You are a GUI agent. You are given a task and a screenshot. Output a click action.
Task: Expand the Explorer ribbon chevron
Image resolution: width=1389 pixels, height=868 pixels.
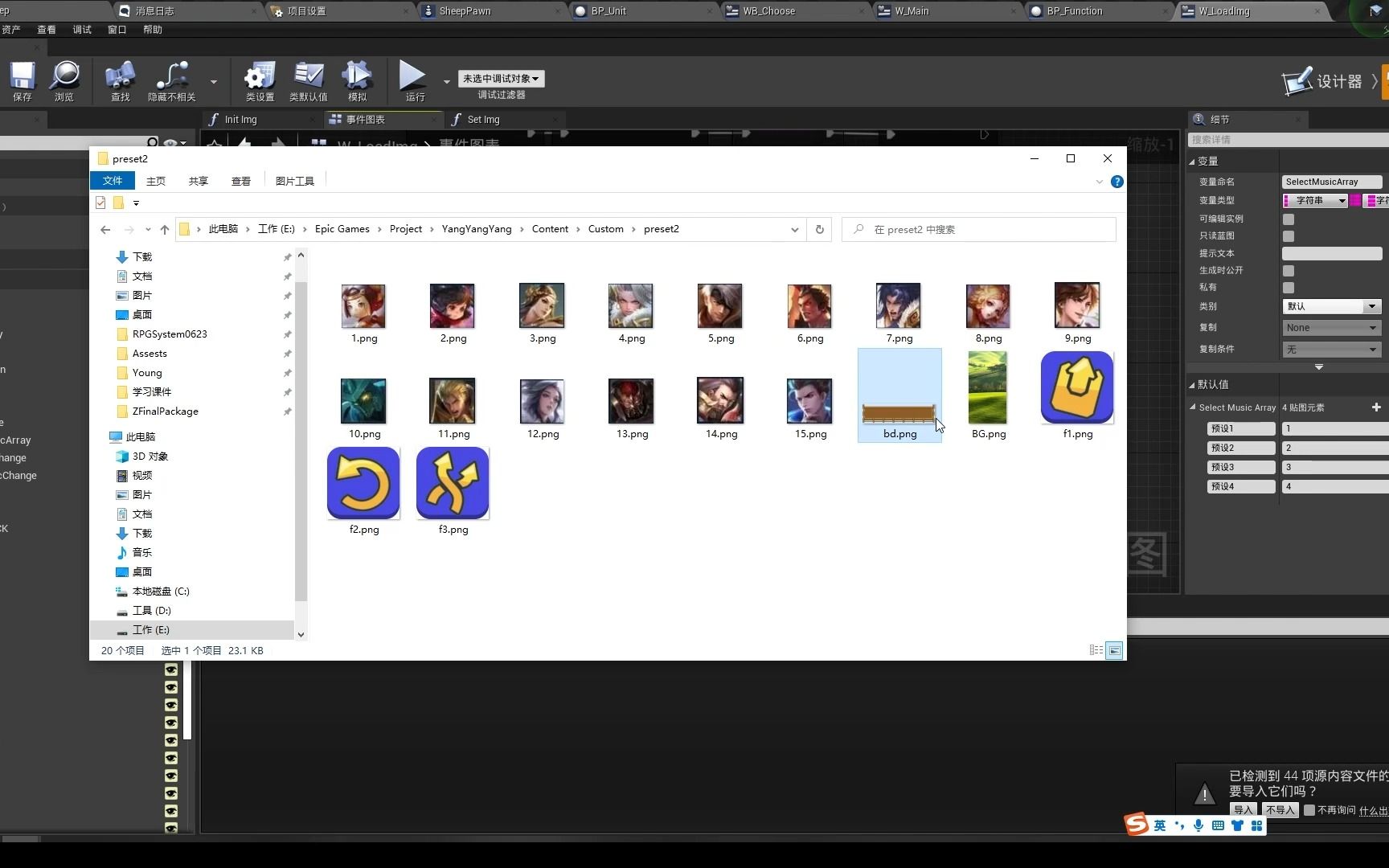tap(1099, 182)
